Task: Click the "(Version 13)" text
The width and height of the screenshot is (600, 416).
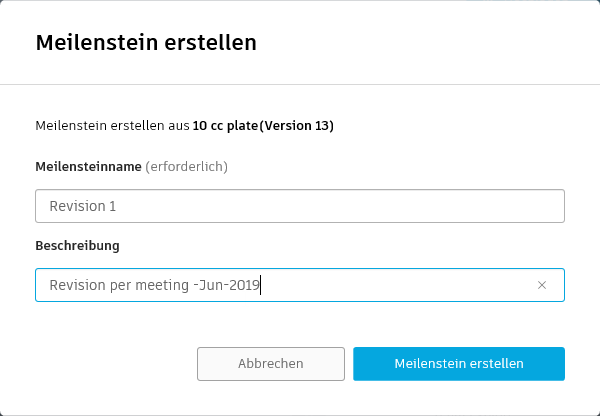Action: [x=297, y=126]
